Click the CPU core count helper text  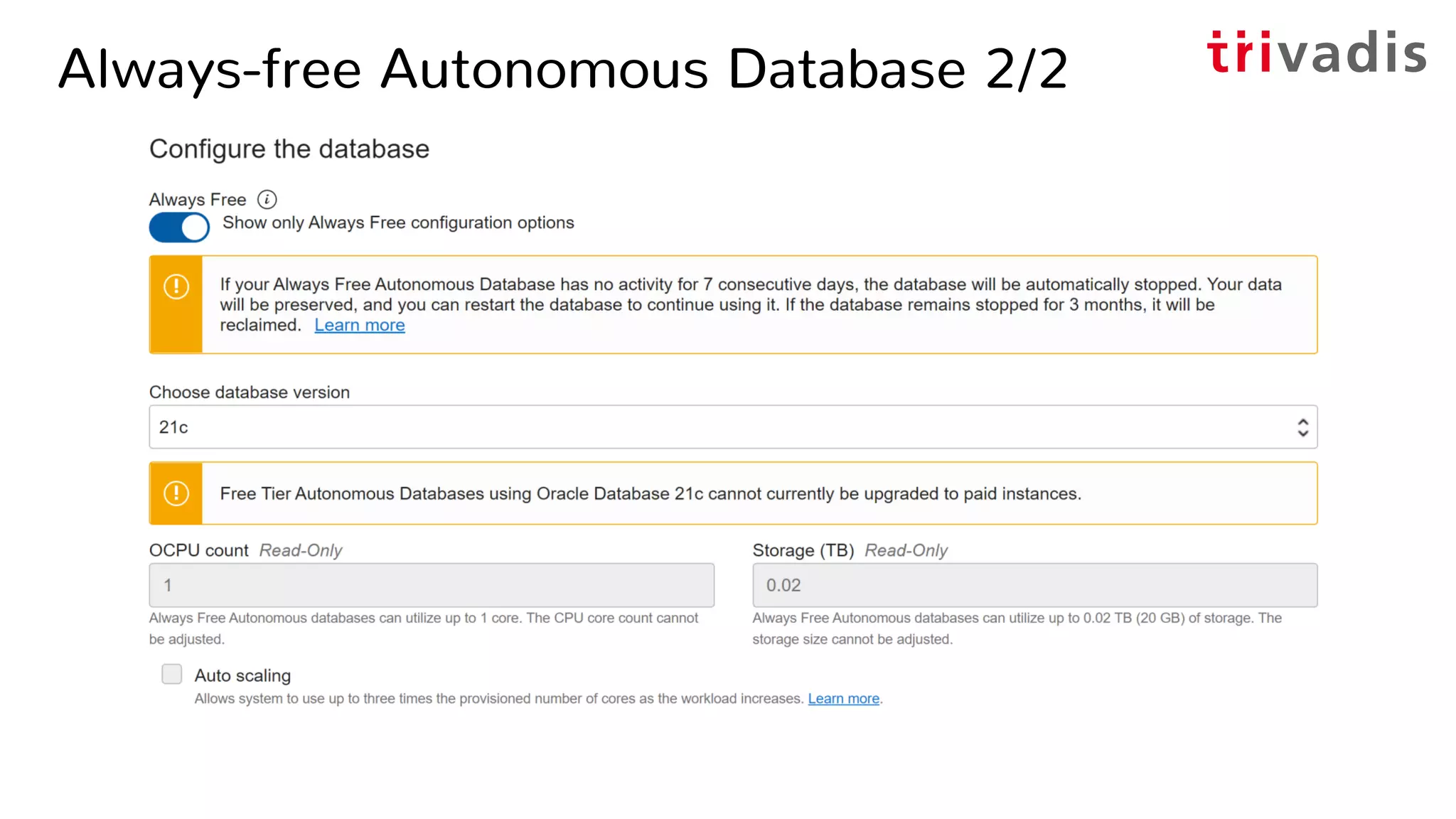424,628
